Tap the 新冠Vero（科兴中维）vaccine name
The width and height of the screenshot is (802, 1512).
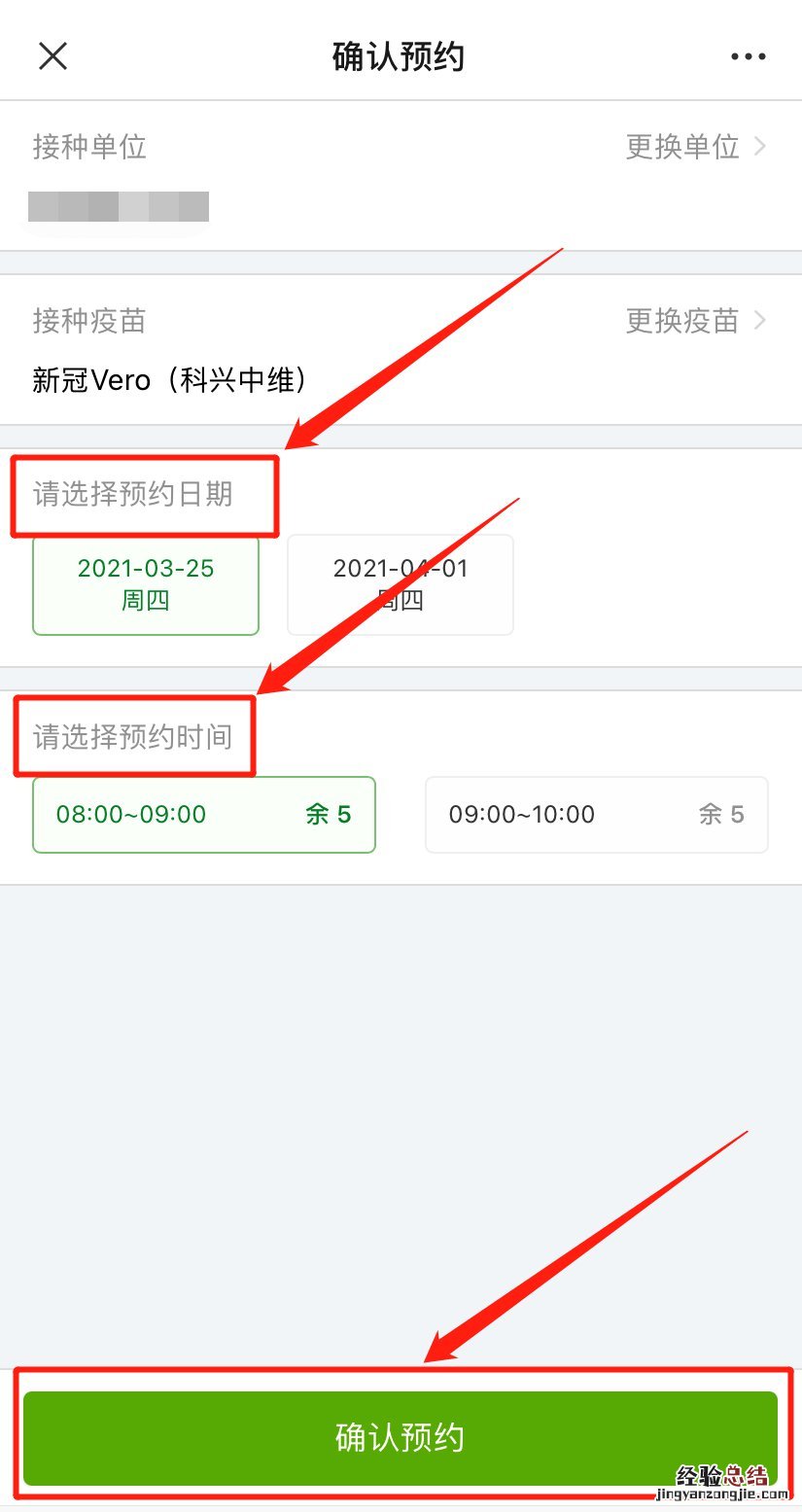click(171, 379)
